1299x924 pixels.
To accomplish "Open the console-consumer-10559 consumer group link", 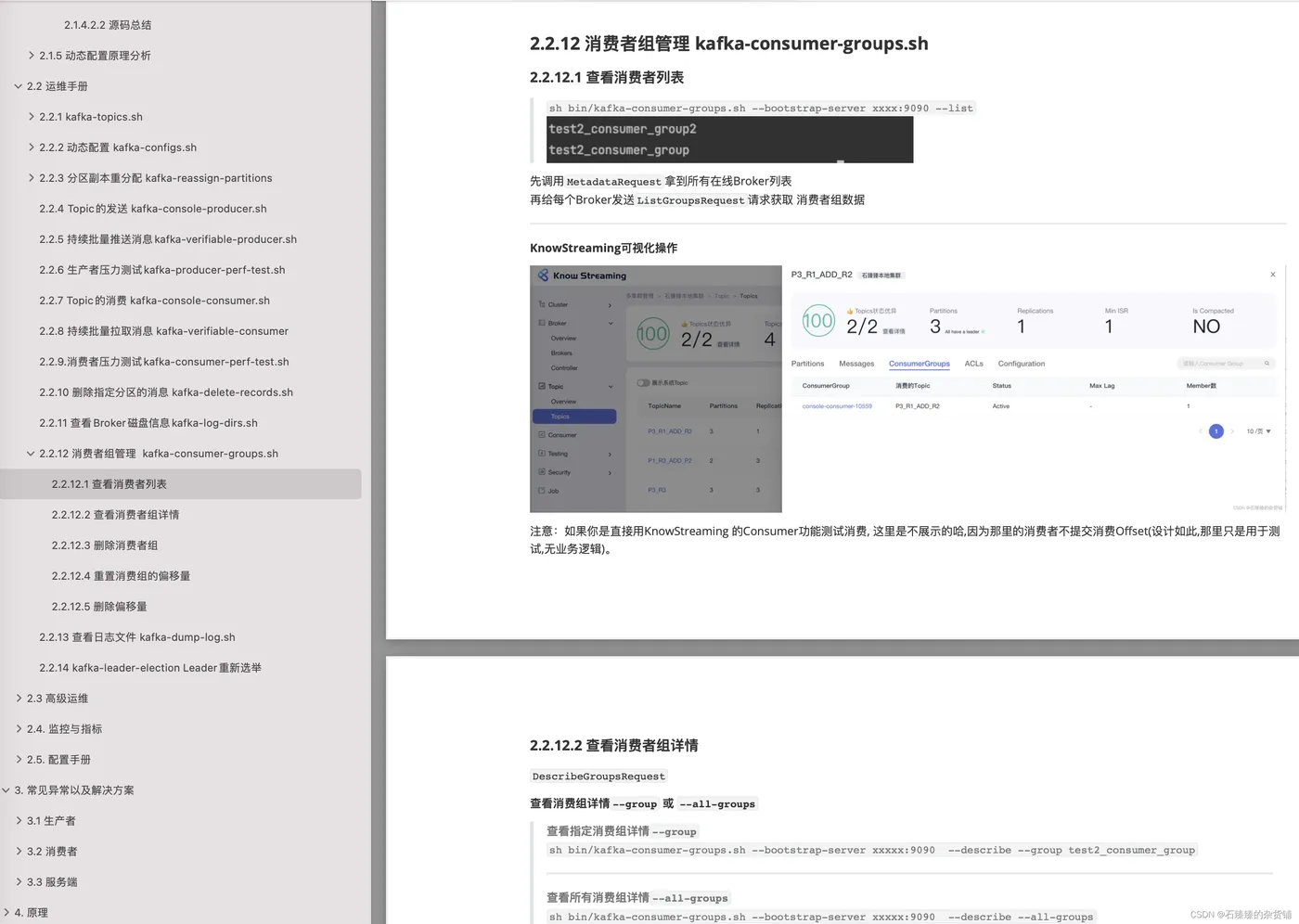I will point(837,406).
